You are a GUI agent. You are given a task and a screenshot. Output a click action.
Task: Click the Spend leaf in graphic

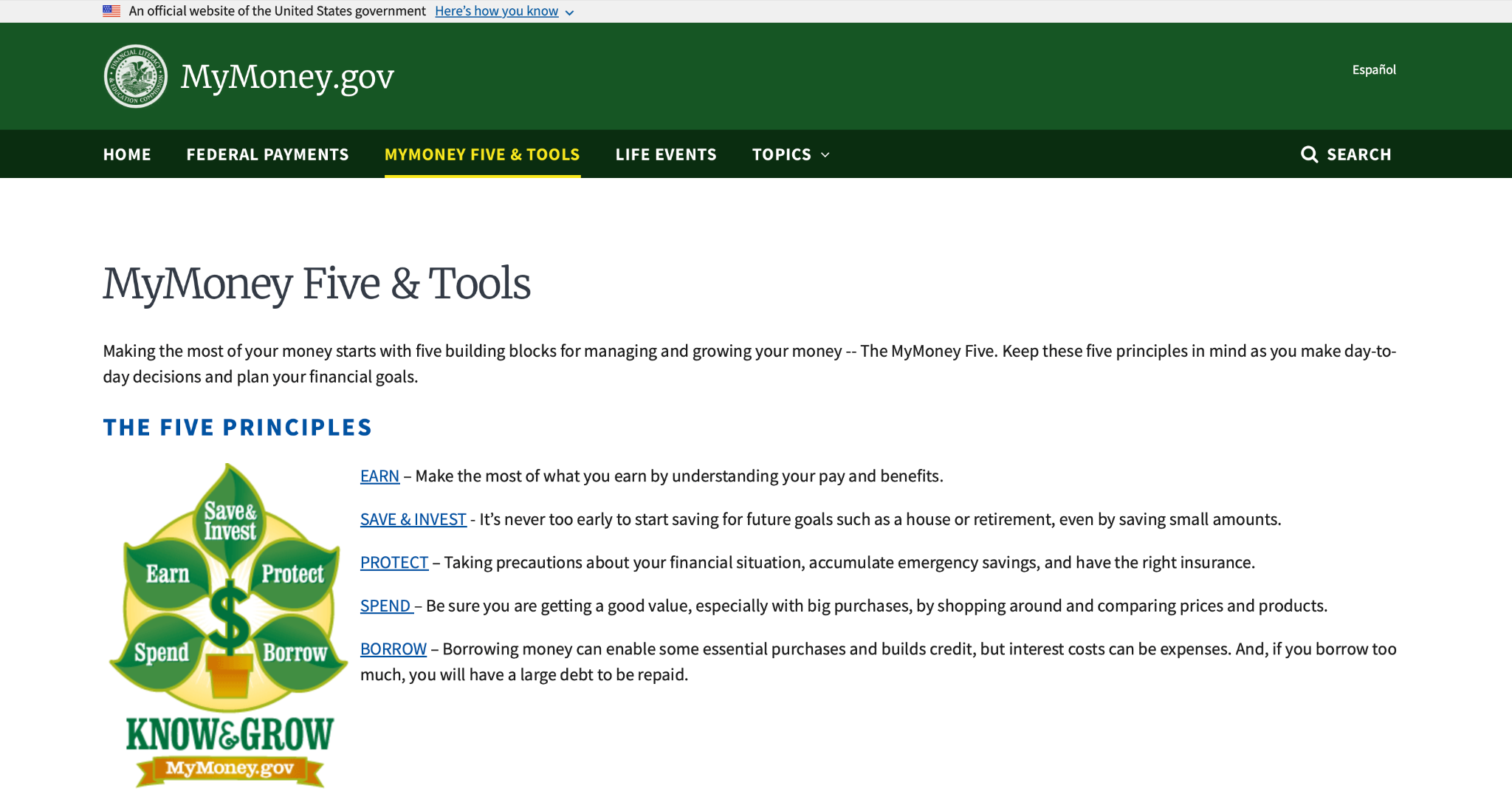click(x=161, y=653)
